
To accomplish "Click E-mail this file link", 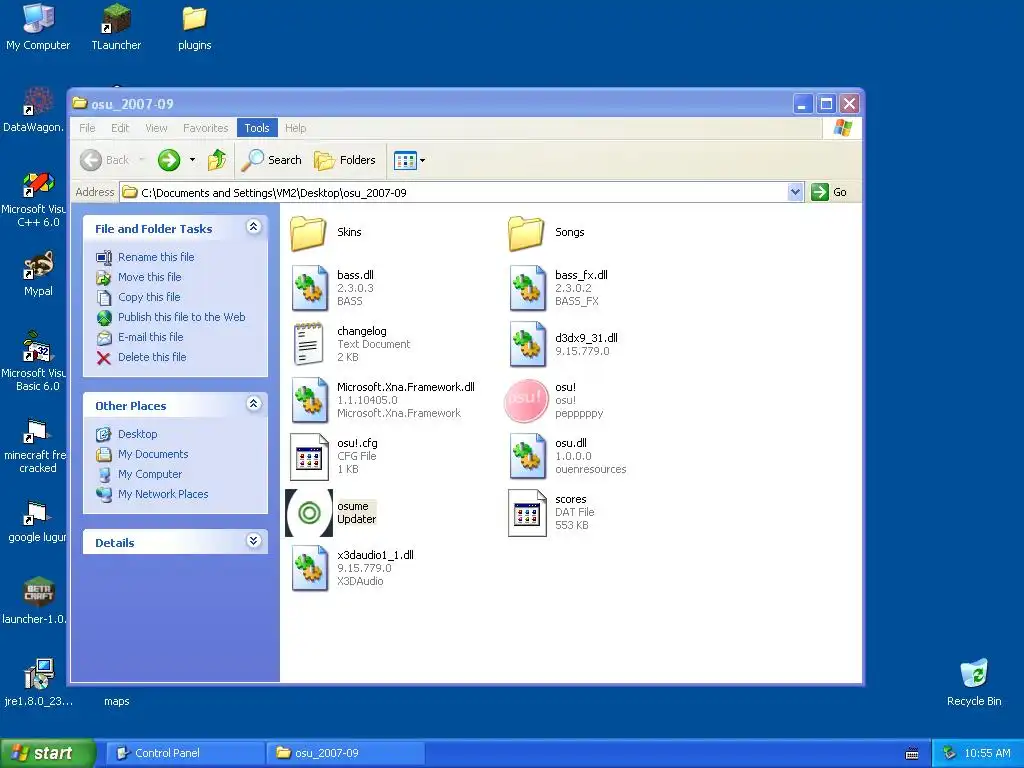I will click(x=150, y=337).
